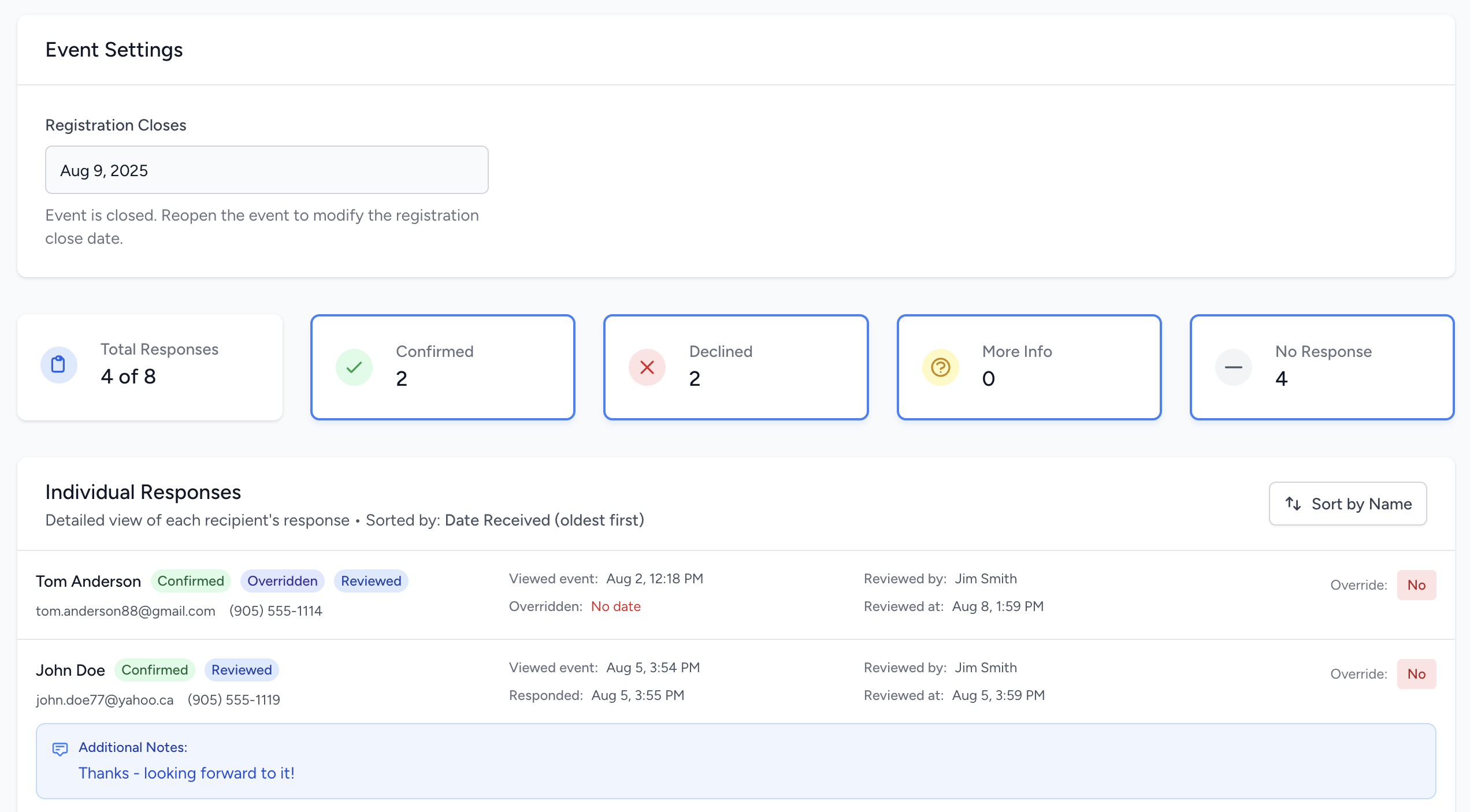Viewport: 1470px width, 812px height.
Task: Open tom.anderson88@gmail.com email link
Action: [x=125, y=610]
